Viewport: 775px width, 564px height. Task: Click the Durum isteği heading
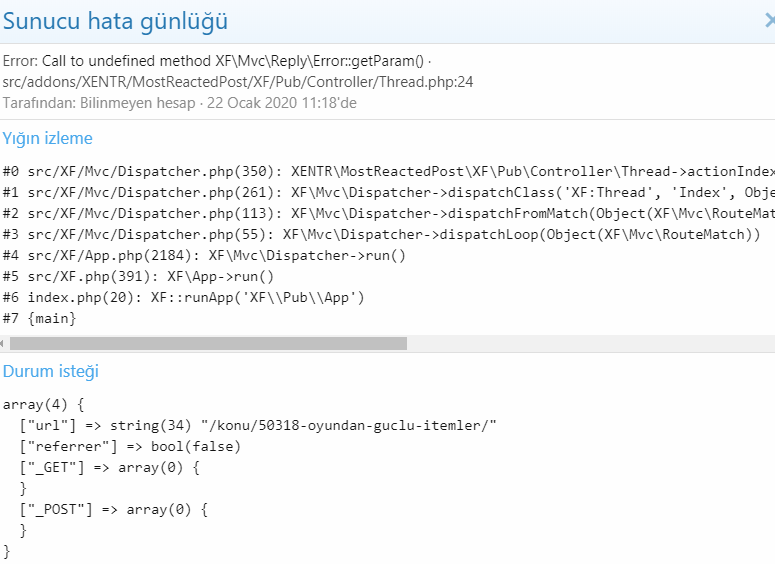(x=50, y=371)
